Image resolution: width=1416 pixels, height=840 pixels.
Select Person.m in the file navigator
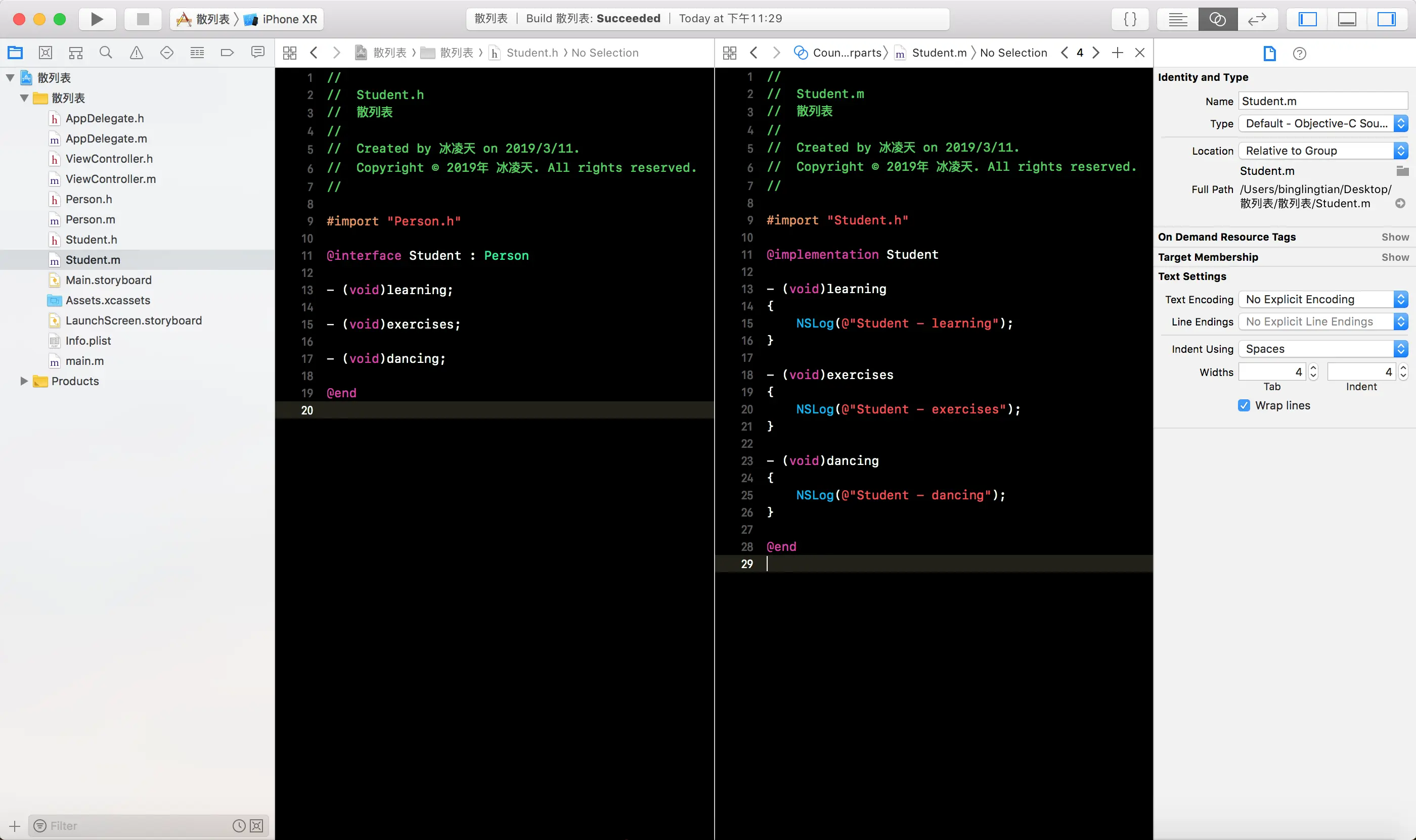[90, 220]
